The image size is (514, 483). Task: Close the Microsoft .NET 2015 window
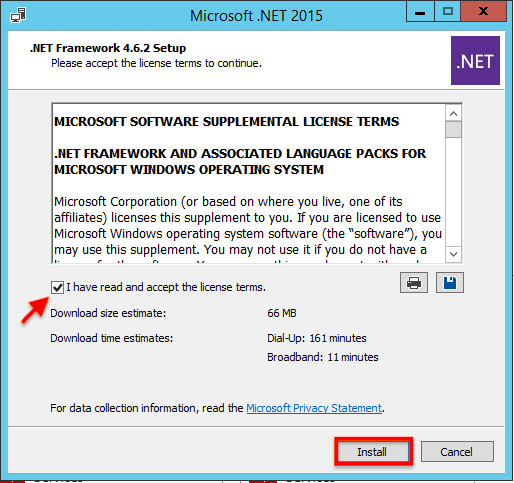click(484, 12)
